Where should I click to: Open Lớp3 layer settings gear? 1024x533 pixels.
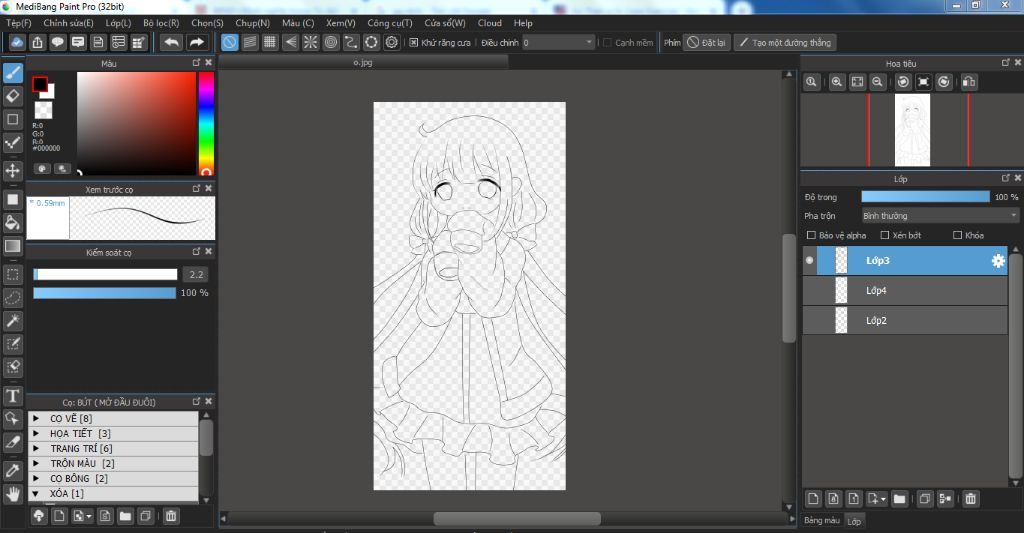point(998,261)
